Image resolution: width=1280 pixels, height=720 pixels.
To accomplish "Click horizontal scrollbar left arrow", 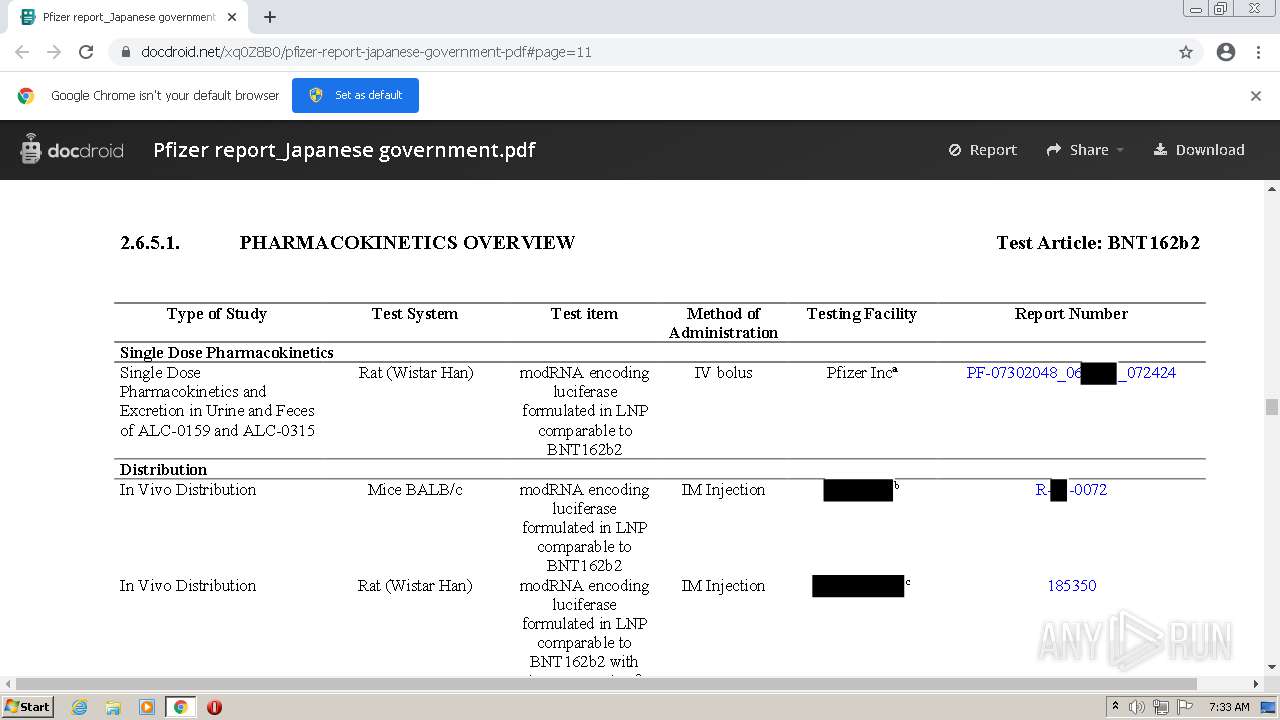I will (x=6, y=684).
